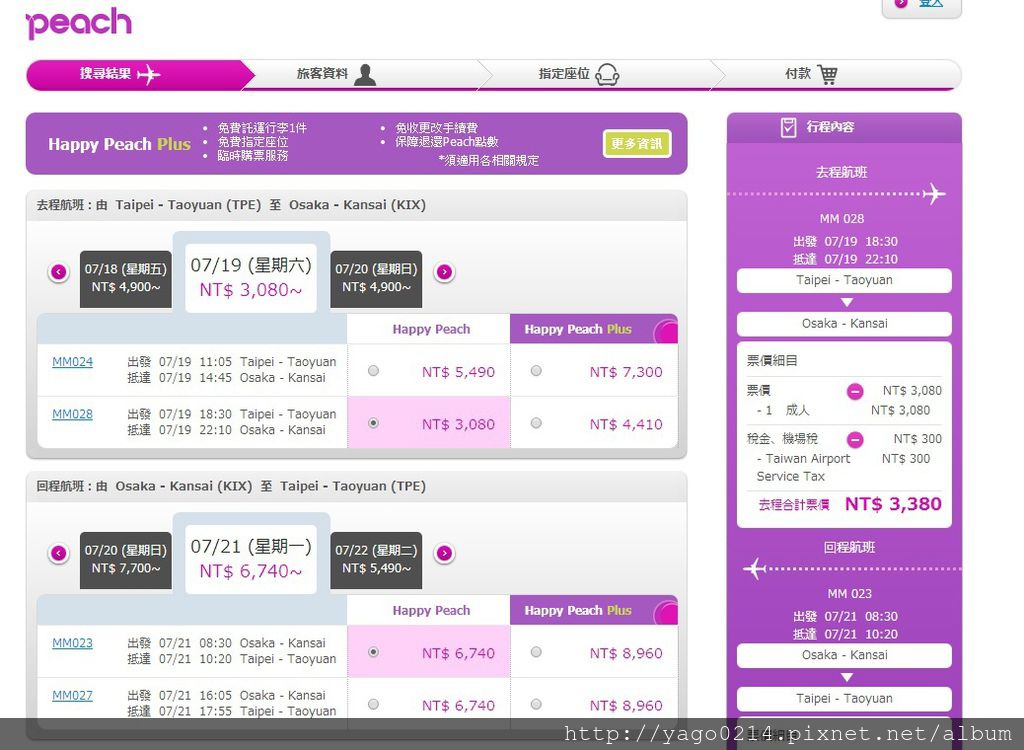Select Happy Peach NT$ 6,740 for MM027
The image size is (1024, 750).
(x=373, y=704)
